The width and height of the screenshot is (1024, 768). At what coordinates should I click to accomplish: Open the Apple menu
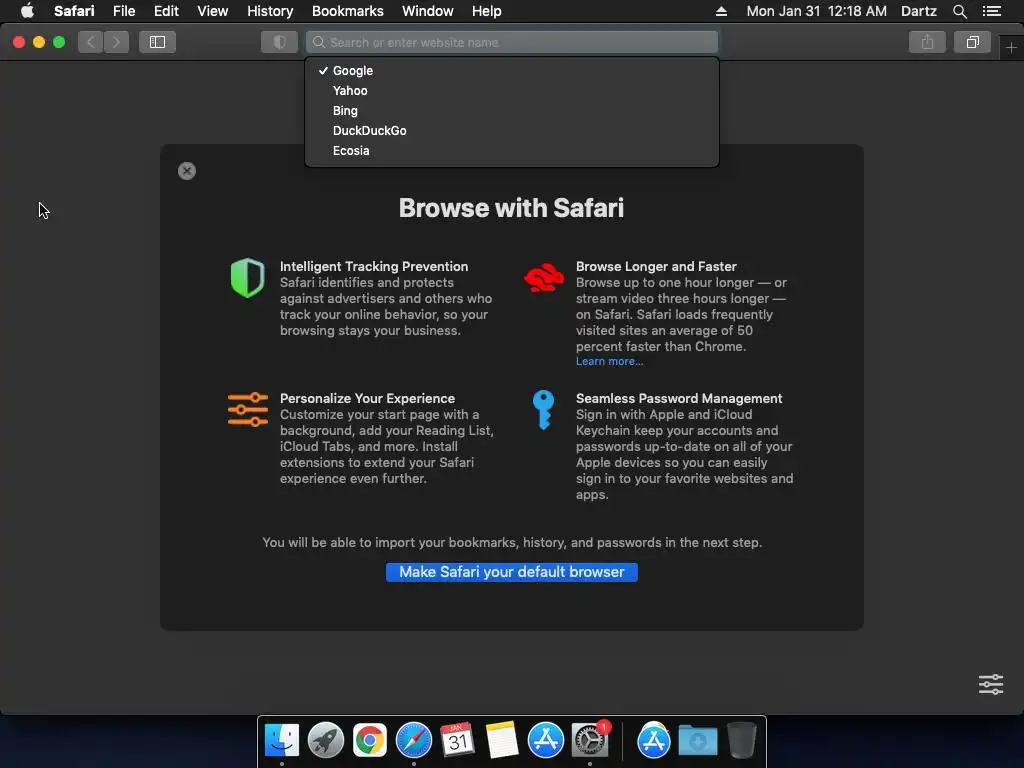coord(27,11)
